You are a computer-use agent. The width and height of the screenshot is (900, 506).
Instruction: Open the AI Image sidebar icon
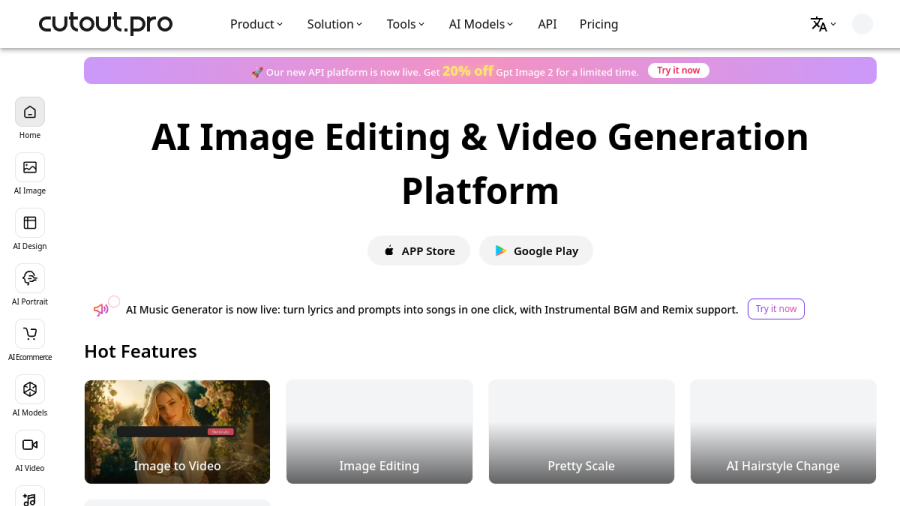(x=30, y=168)
